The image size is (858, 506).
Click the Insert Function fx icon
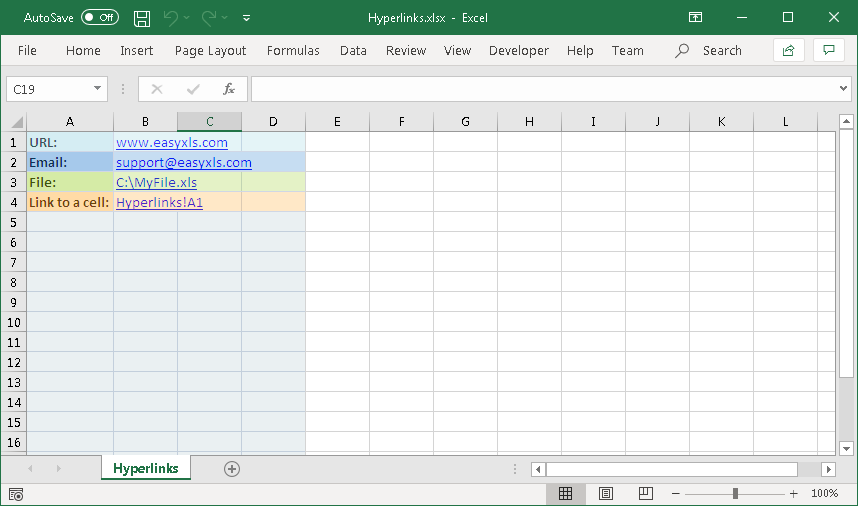(228, 89)
